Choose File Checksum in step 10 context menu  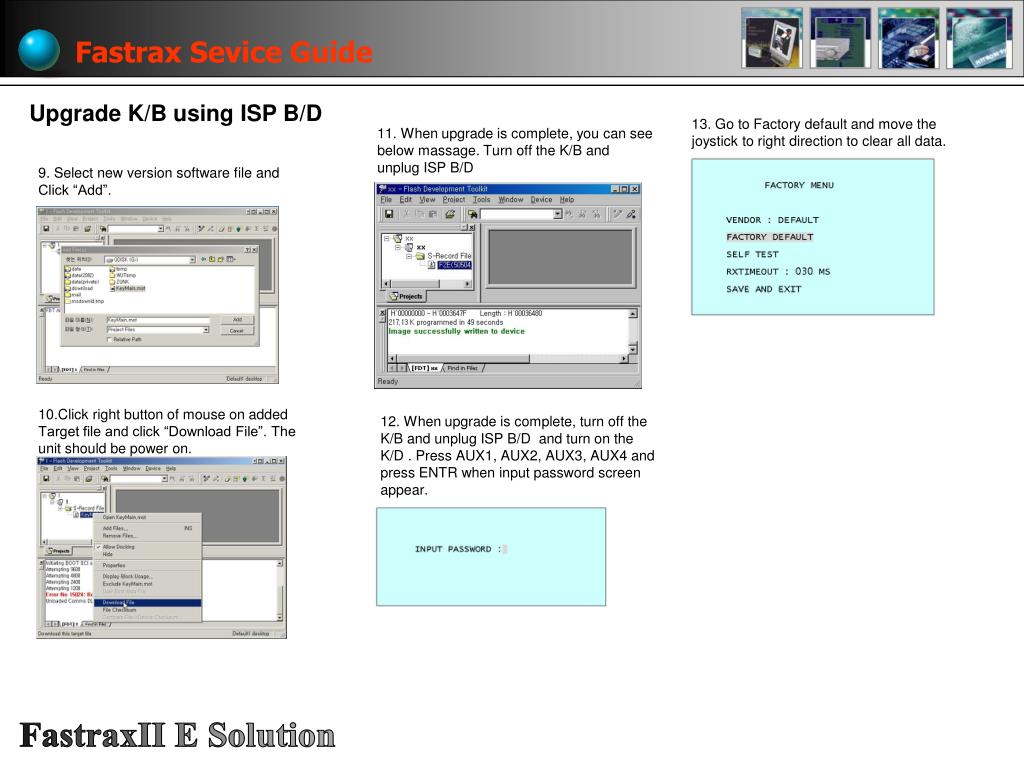coord(148,610)
